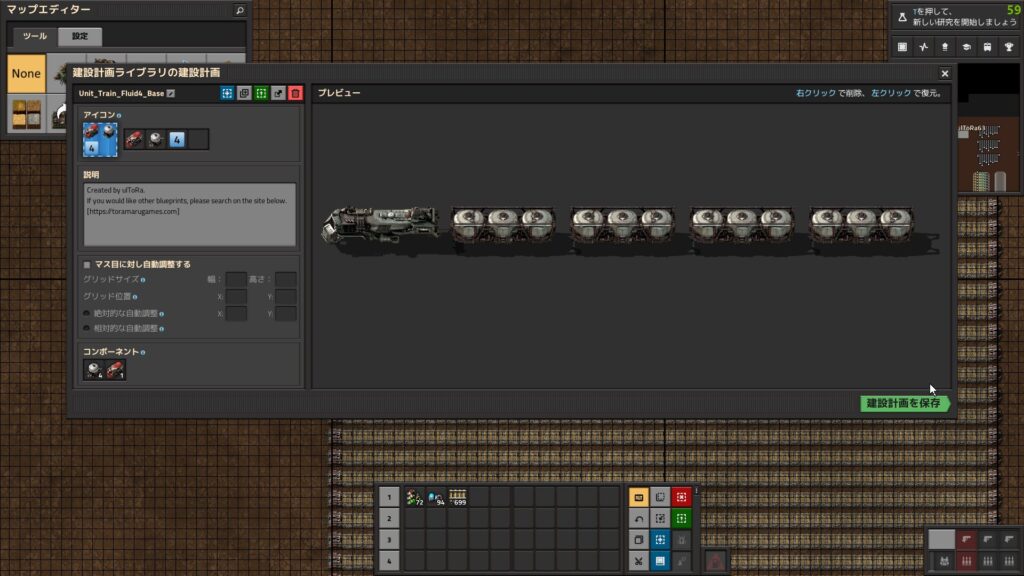
Task: Click the first fluid wagon in preview
Action: coord(503,225)
